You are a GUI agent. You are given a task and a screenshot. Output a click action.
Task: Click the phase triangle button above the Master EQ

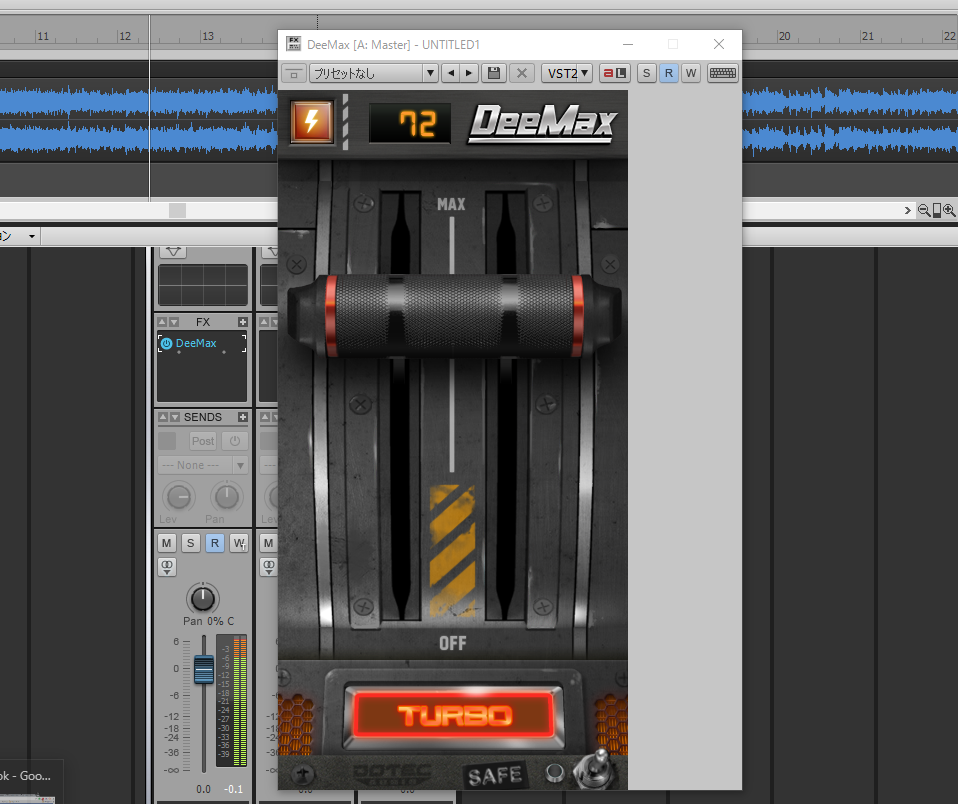(x=173, y=252)
